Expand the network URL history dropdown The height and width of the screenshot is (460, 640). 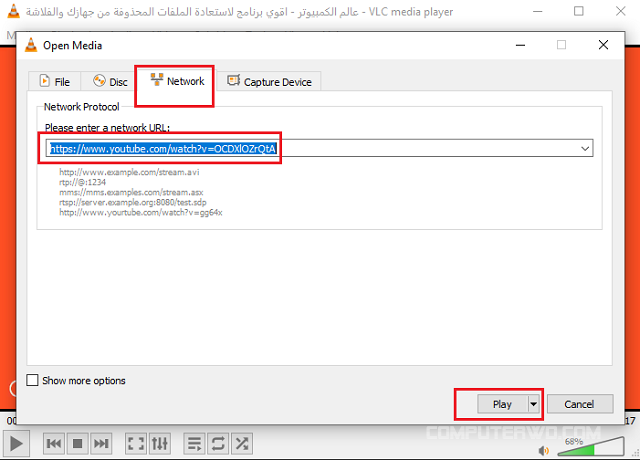585,149
